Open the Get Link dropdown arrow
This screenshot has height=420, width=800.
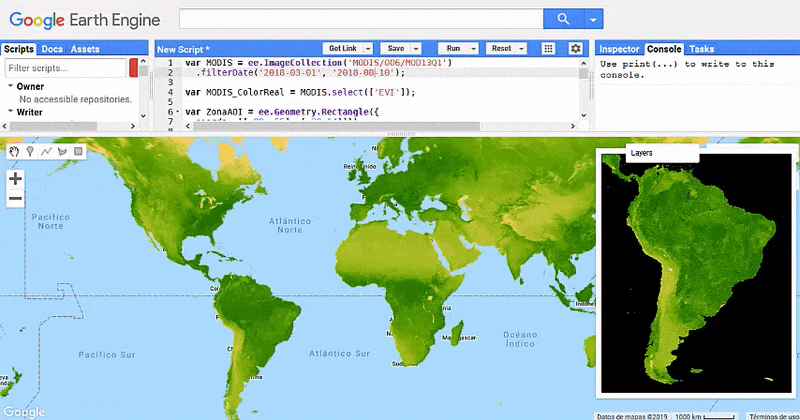click(368, 48)
